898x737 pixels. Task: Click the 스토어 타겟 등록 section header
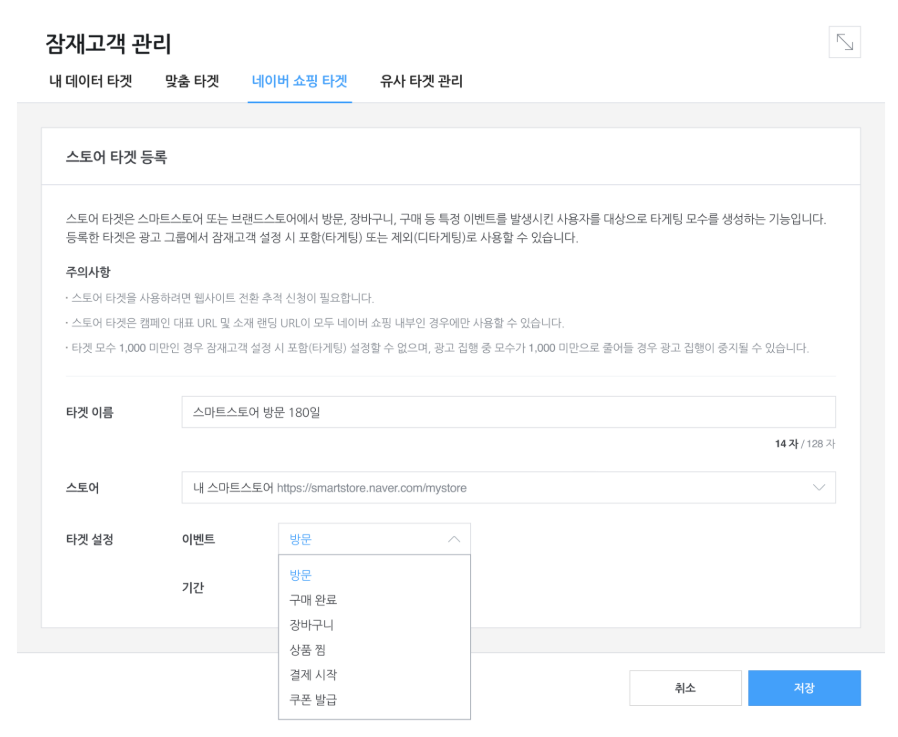point(116,157)
